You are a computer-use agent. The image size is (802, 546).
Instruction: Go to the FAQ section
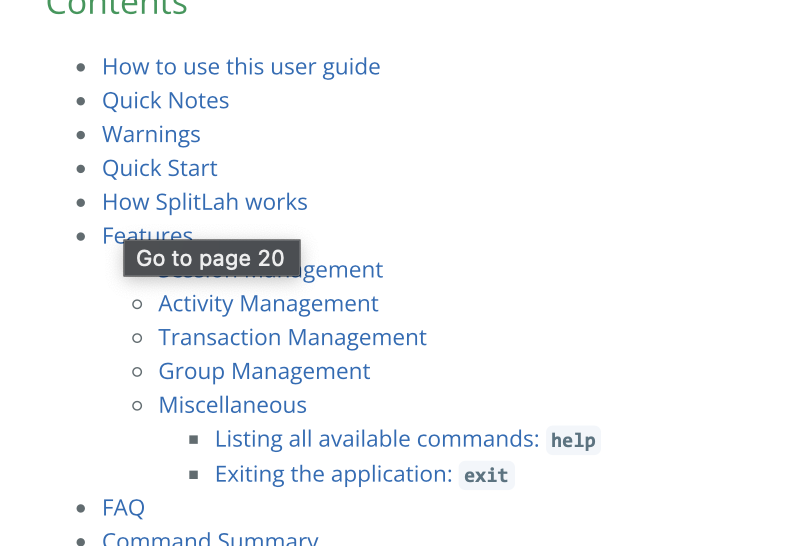tap(123, 508)
